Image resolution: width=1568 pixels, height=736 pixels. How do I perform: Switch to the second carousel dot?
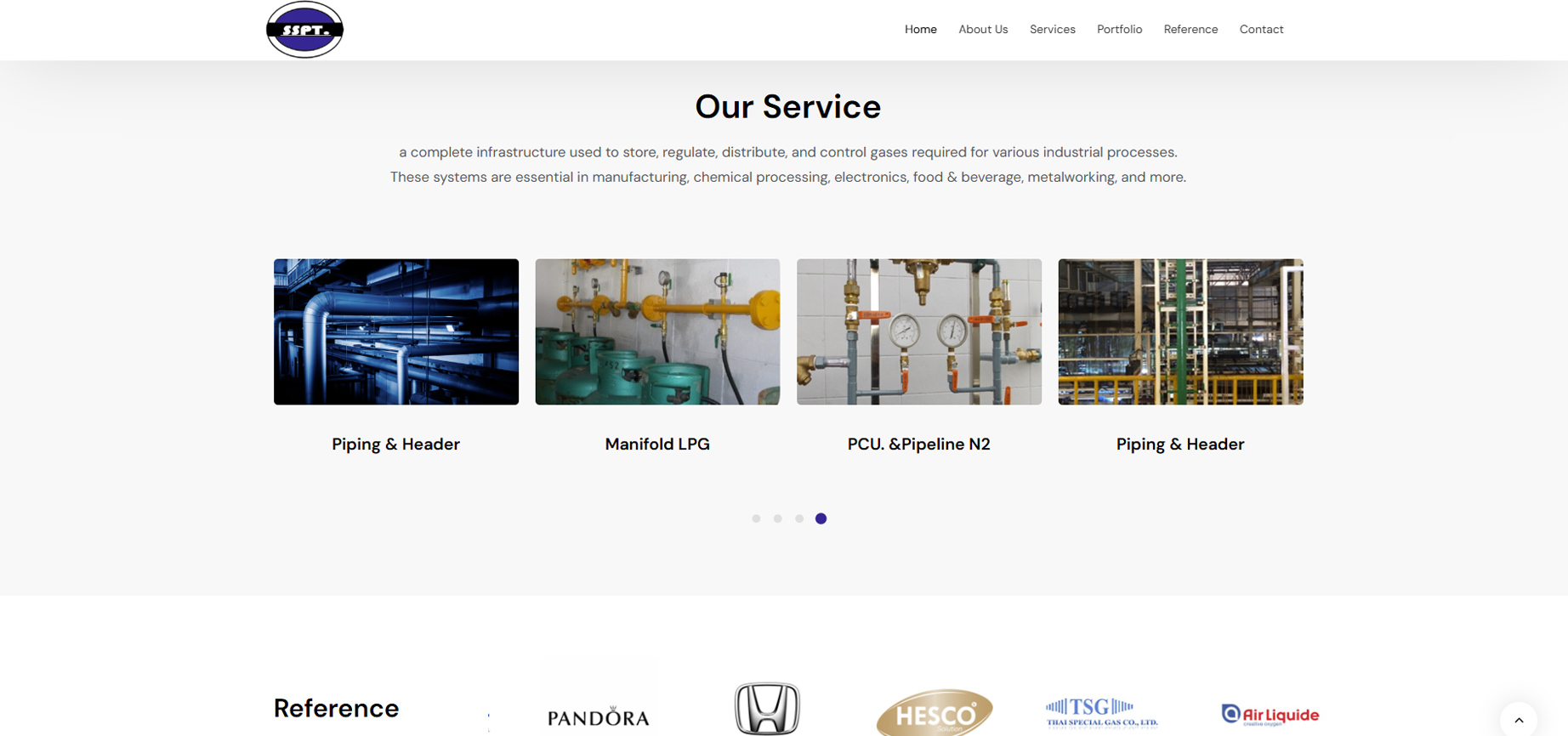777,518
